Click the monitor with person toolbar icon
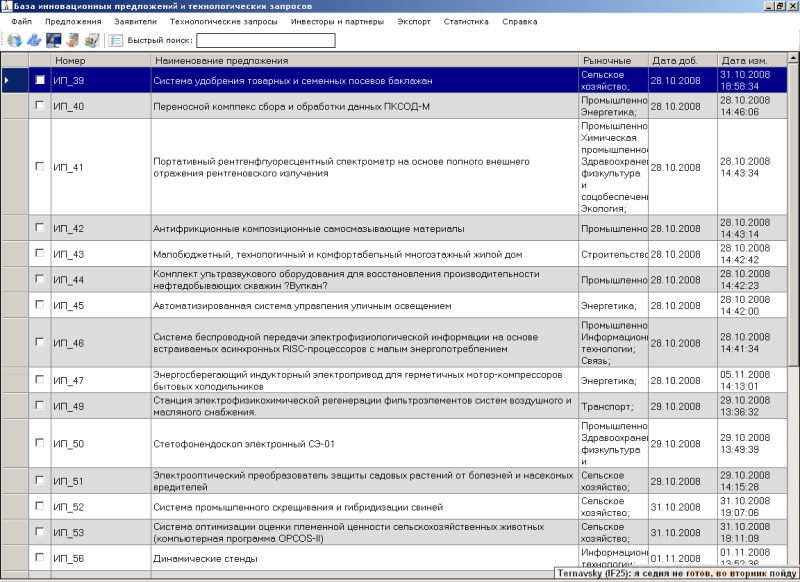The height and width of the screenshot is (582, 800). 54,40
